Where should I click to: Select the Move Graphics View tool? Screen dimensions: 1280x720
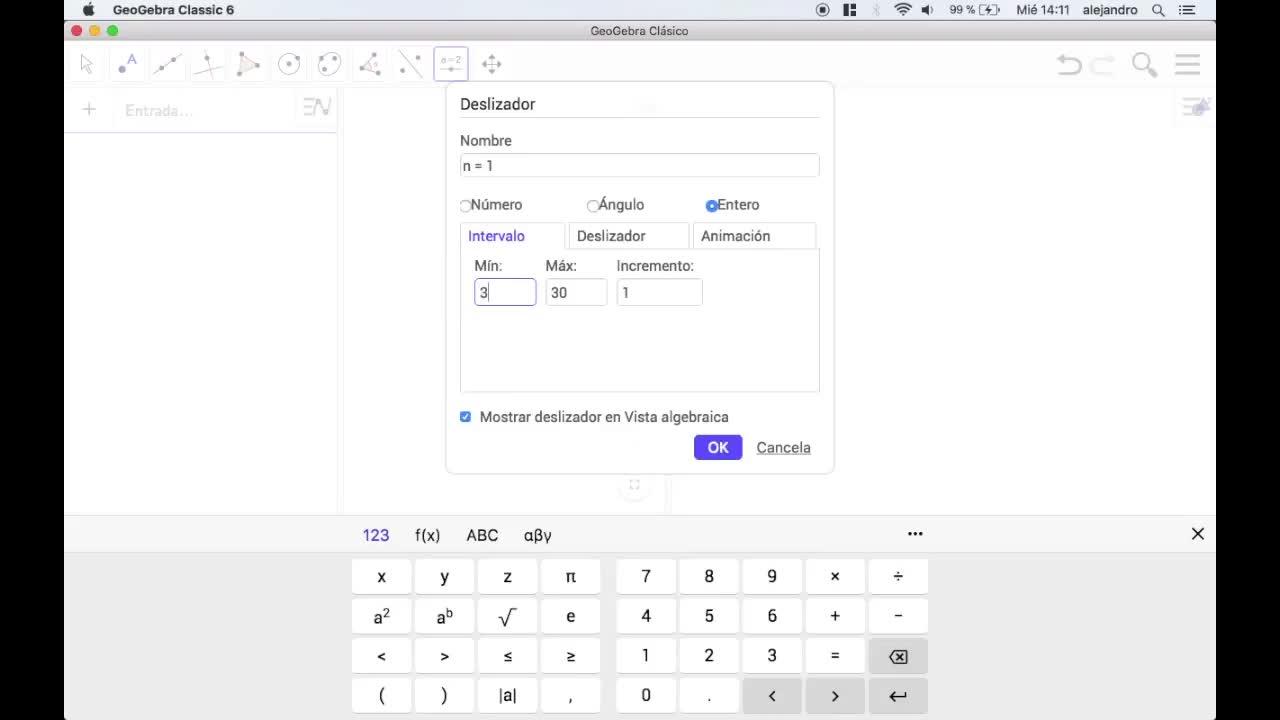491,64
